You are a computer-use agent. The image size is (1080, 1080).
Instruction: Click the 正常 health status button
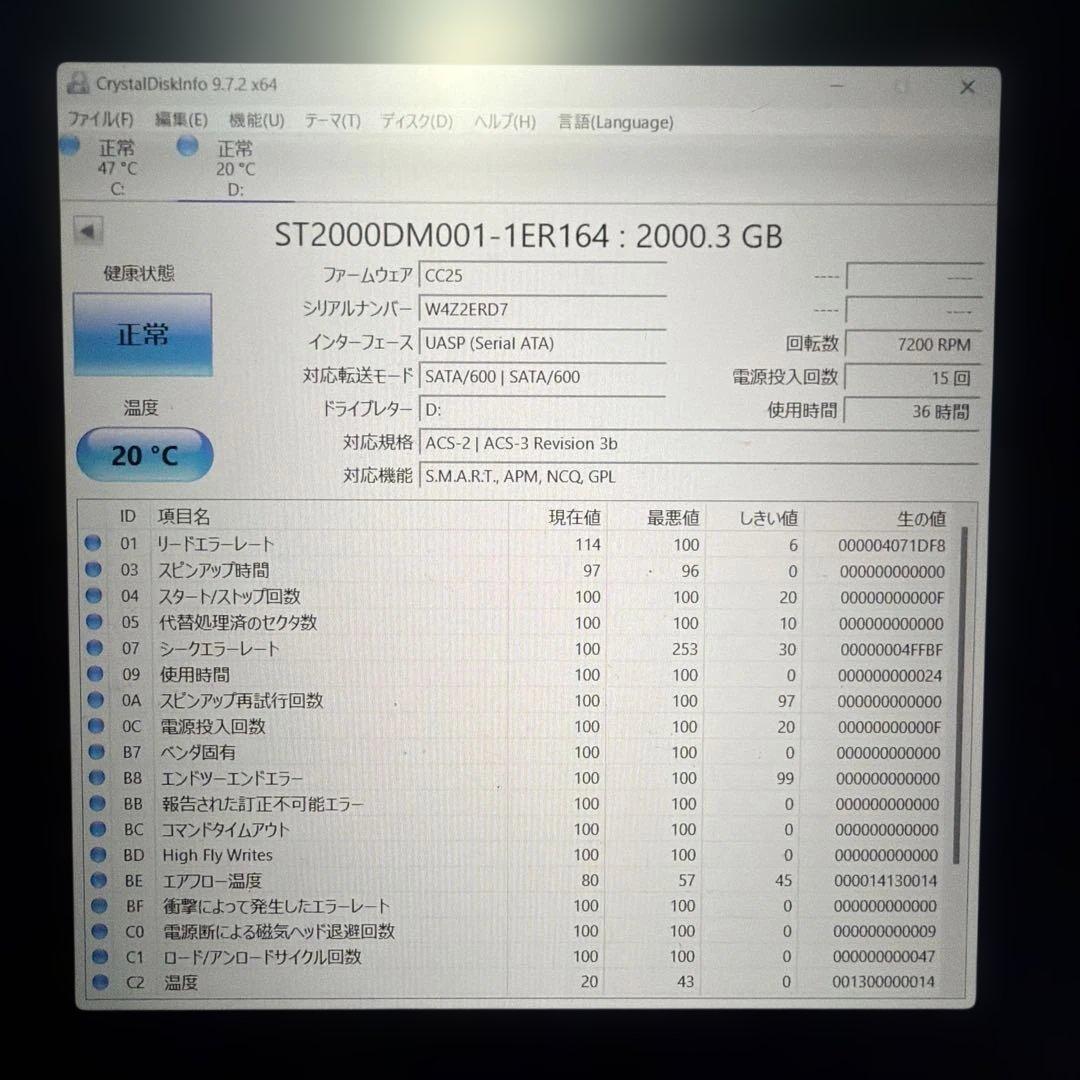(x=143, y=335)
